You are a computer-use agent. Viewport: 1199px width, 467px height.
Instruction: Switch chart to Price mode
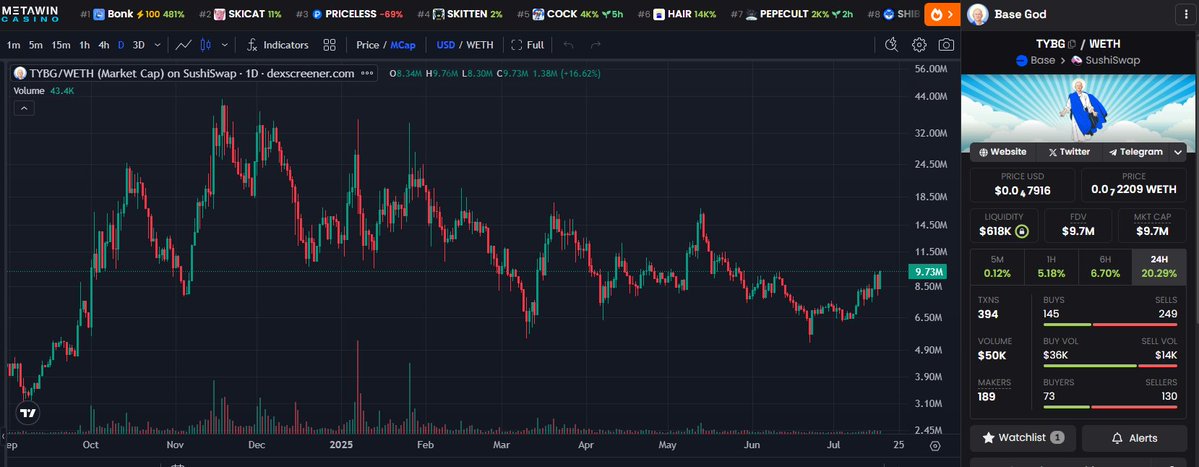click(x=367, y=45)
